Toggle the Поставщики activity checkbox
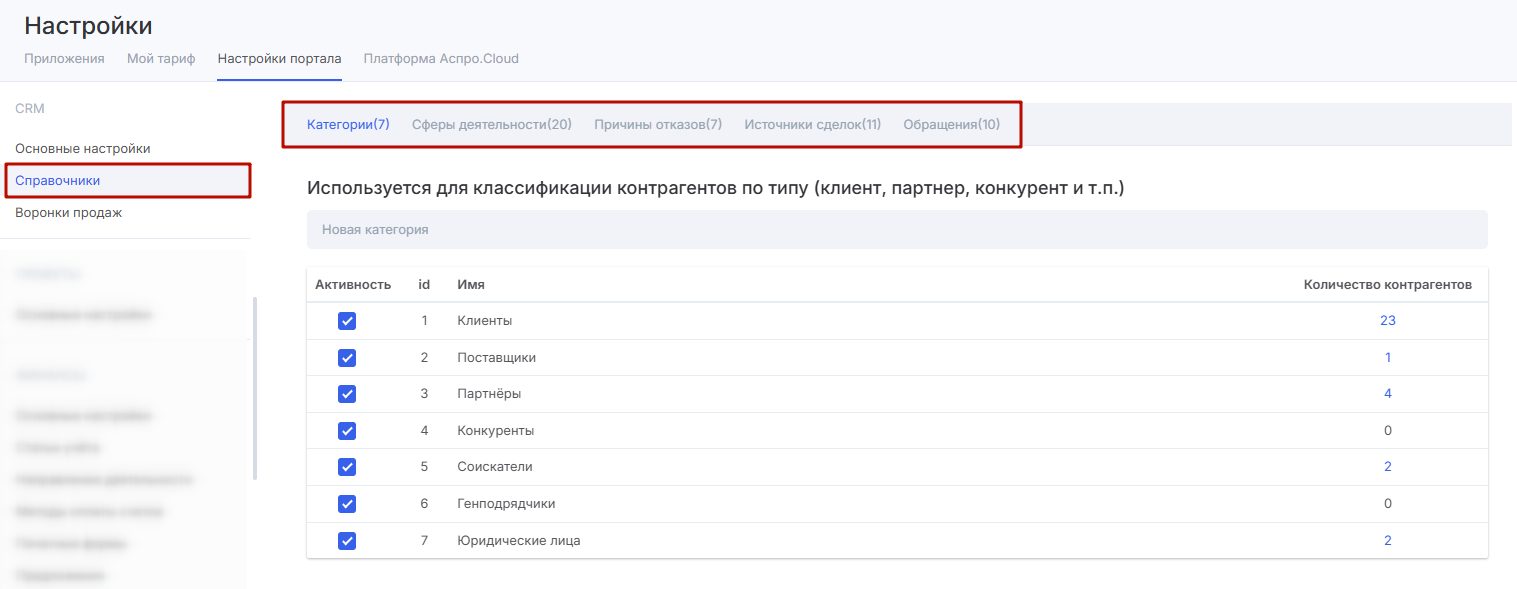This screenshot has height=589, width=1517. click(x=347, y=358)
